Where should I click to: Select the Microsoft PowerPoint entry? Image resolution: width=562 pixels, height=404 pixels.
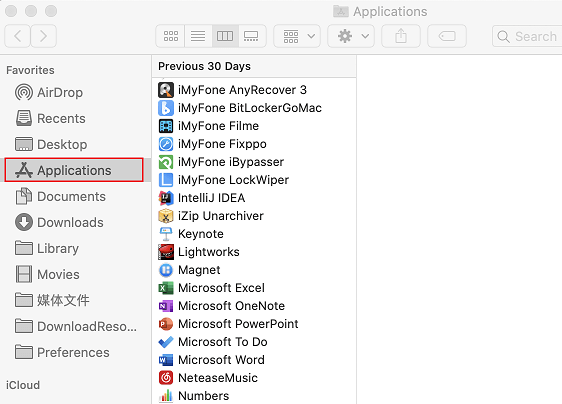click(x=228, y=324)
